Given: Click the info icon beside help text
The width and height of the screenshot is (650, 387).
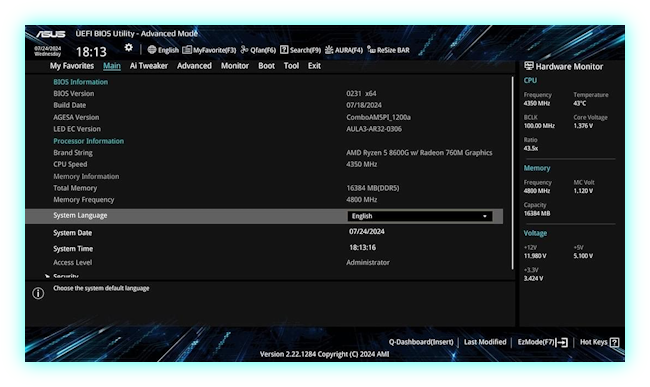Looking at the screenshot, I should (38, 293).
